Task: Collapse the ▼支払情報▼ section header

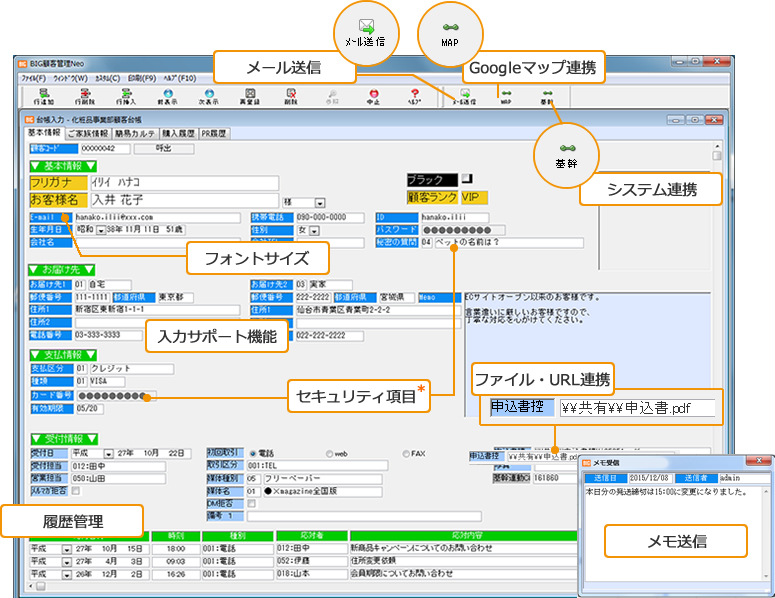Action: point(63,355)
